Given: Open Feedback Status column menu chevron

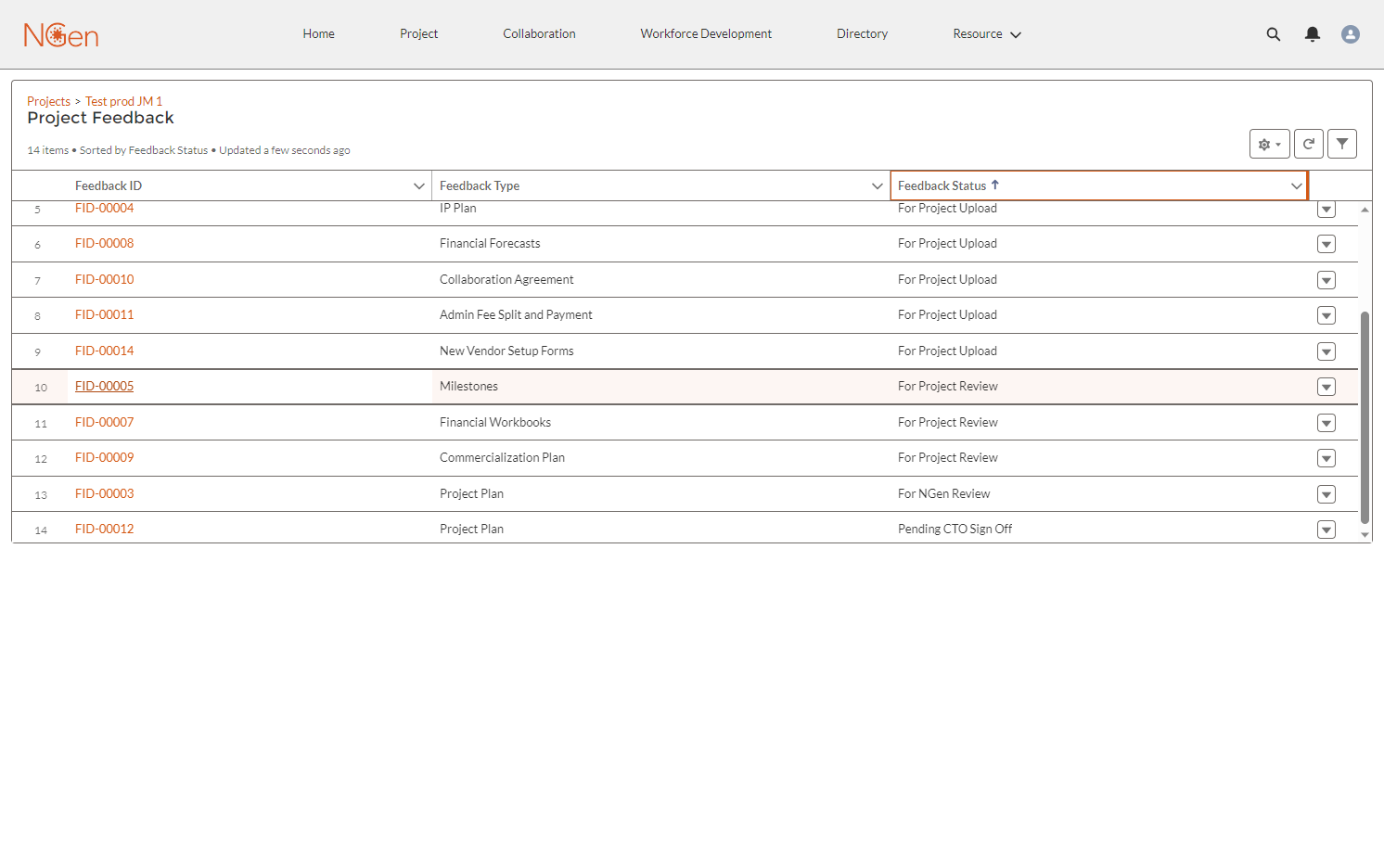Looking at the screenshot, I should coord(1297,186).
